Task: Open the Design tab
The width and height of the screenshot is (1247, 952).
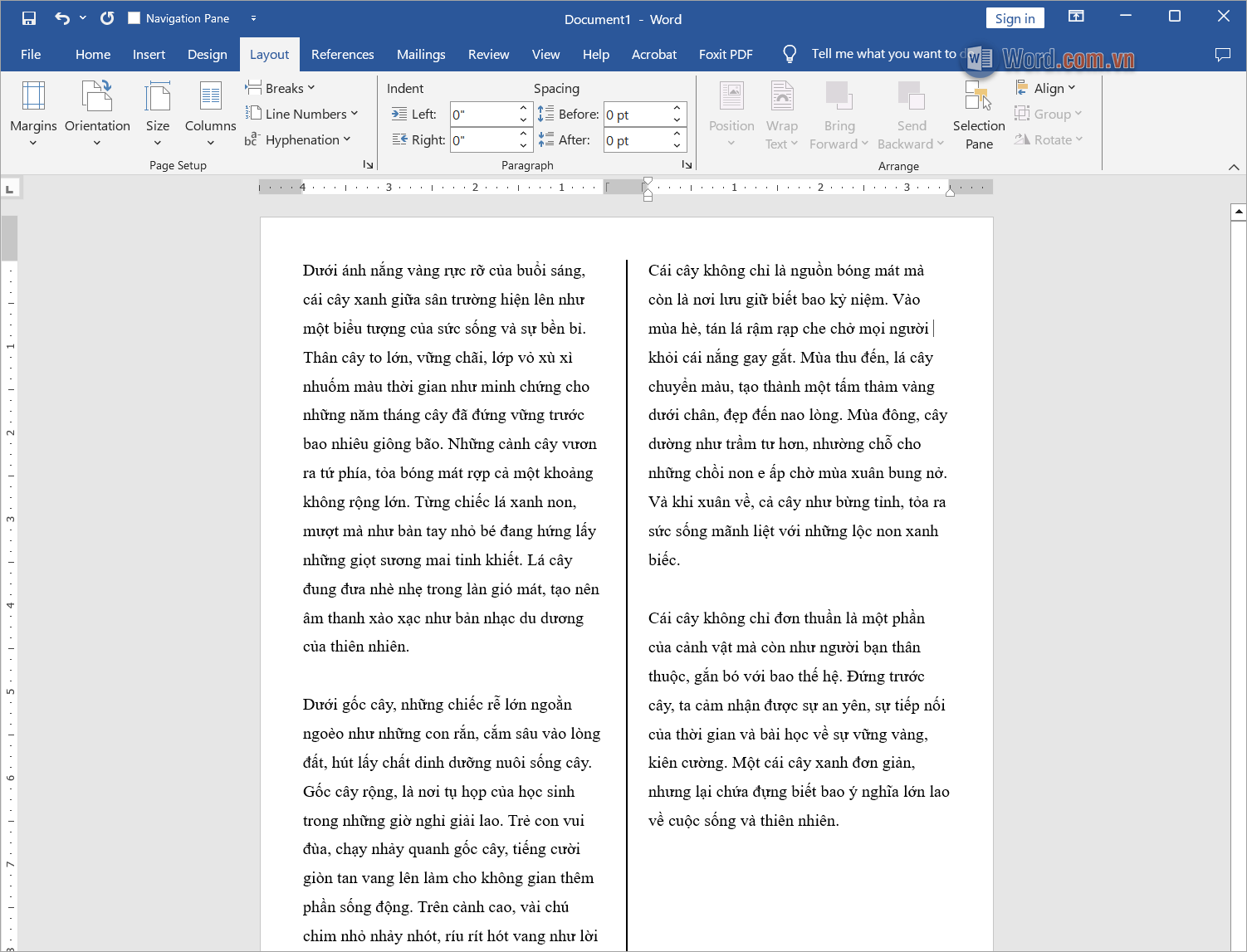Action: pyautogui.click(x=208, y=54)
